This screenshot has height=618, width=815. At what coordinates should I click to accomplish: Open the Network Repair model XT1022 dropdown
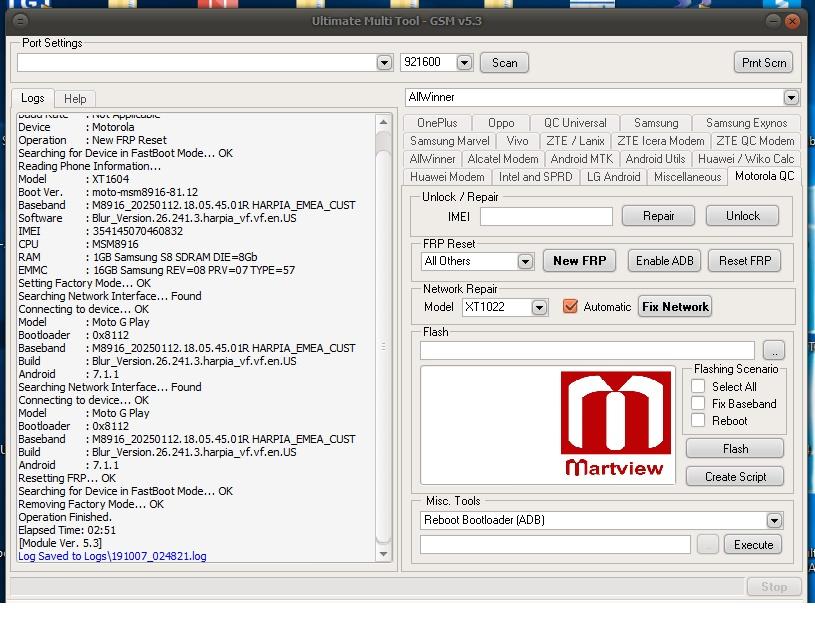(539, 307)
